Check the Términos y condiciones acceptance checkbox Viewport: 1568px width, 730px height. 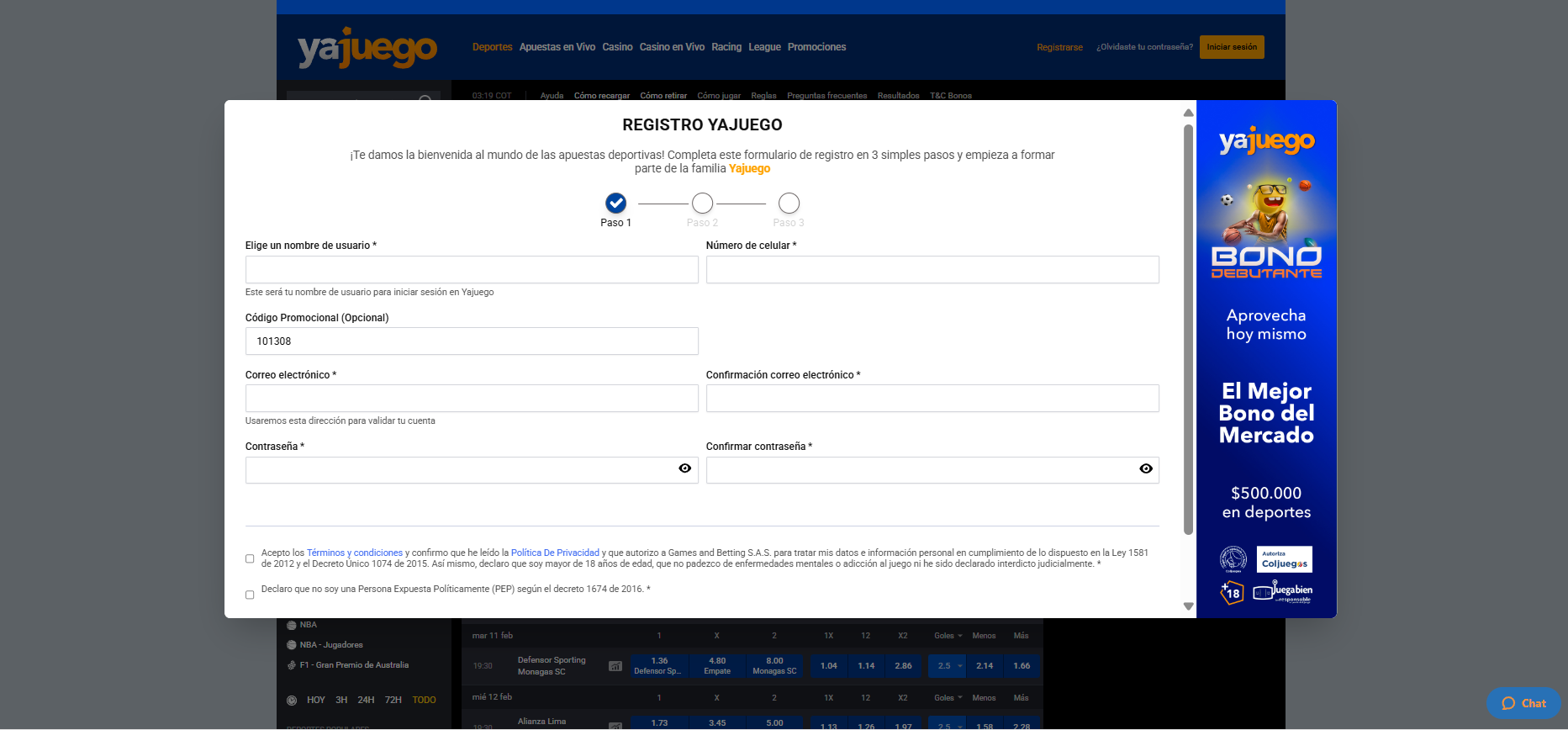[x=250, y=558]
